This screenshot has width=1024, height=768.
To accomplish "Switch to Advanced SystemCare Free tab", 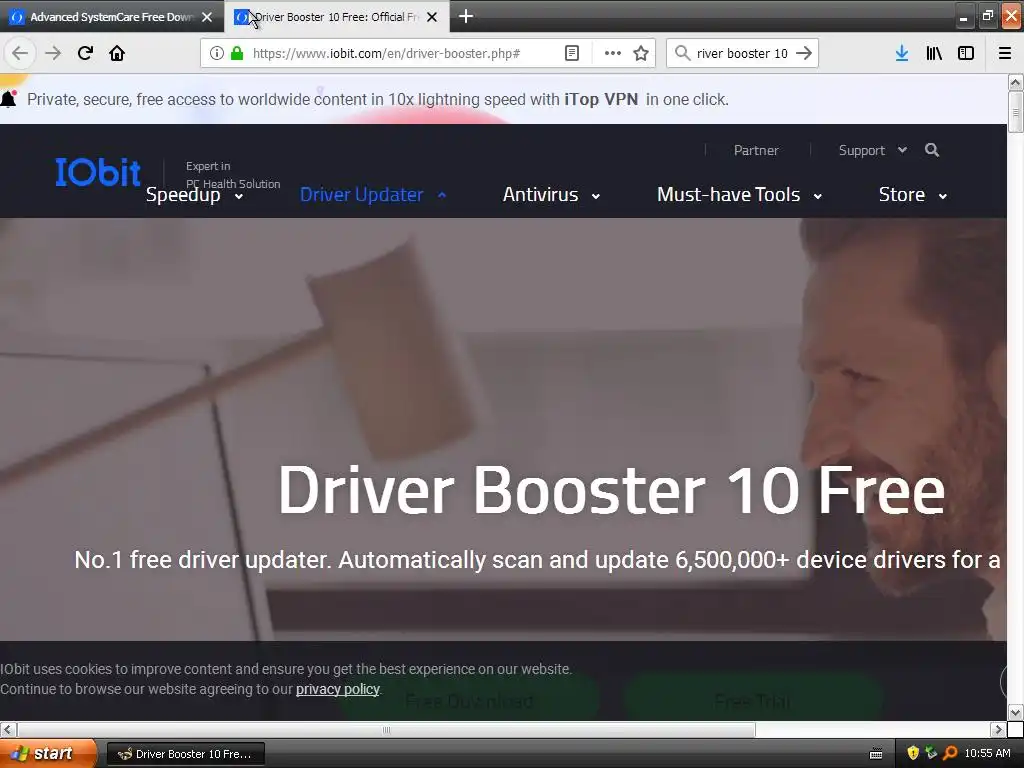I will coord(112,17).
